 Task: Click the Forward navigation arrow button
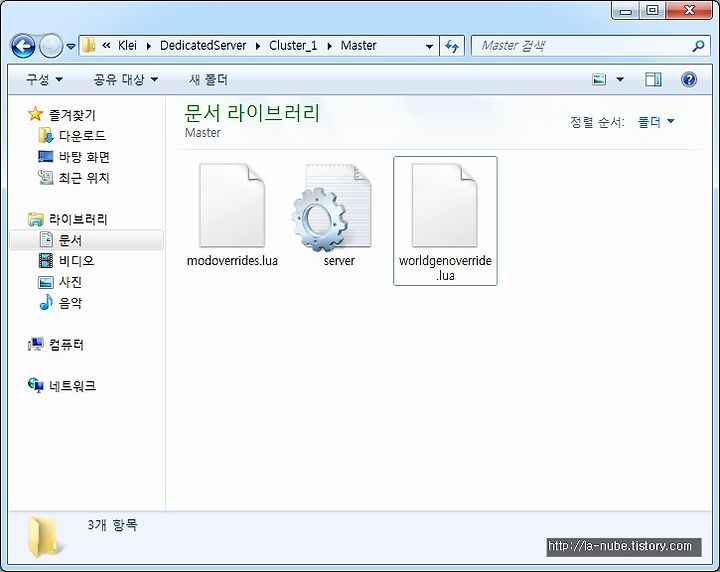pyautogui.click(x=51, y=46)
